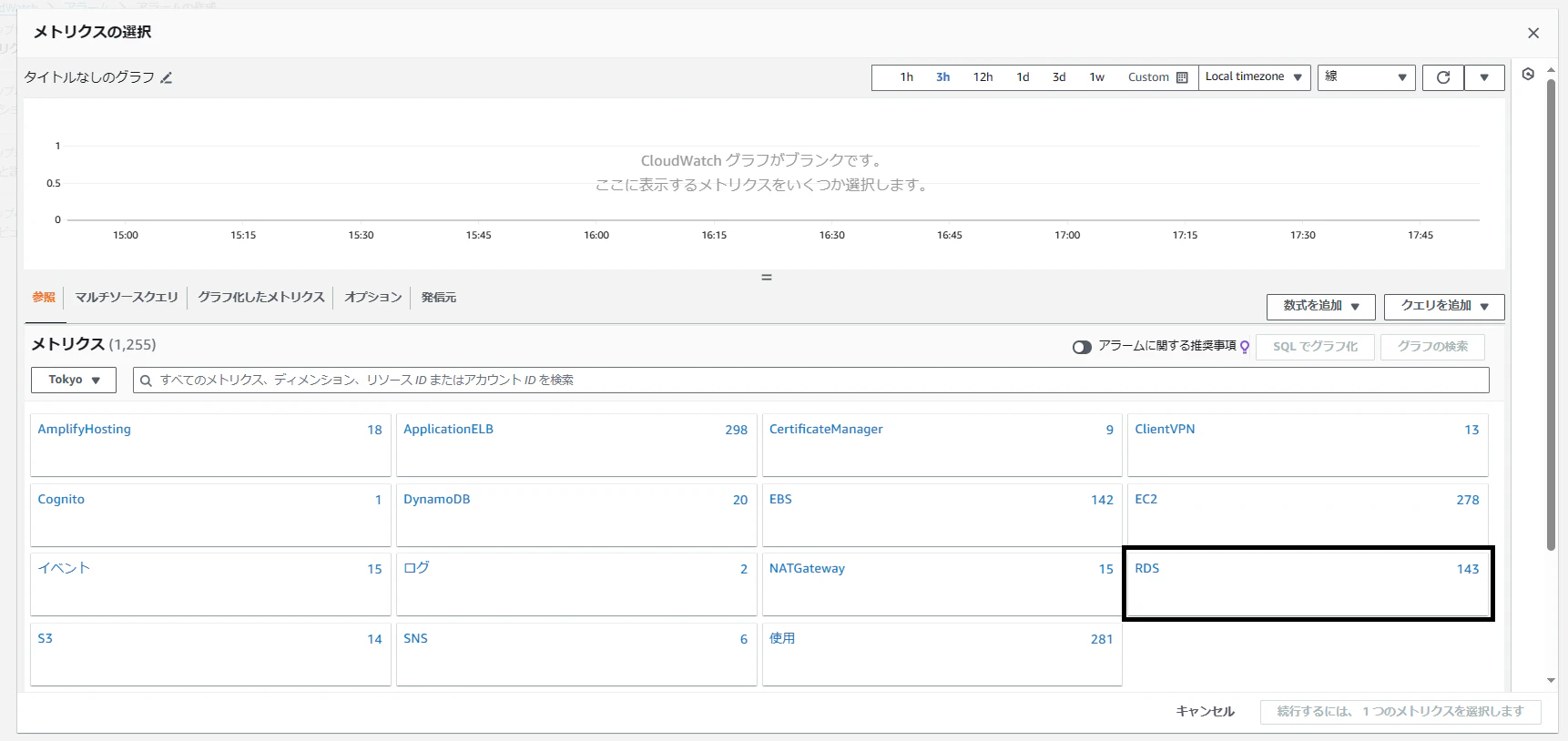Focus the metrics search input field
This screenshot has width=1568, height=741.
click(810, 381)
